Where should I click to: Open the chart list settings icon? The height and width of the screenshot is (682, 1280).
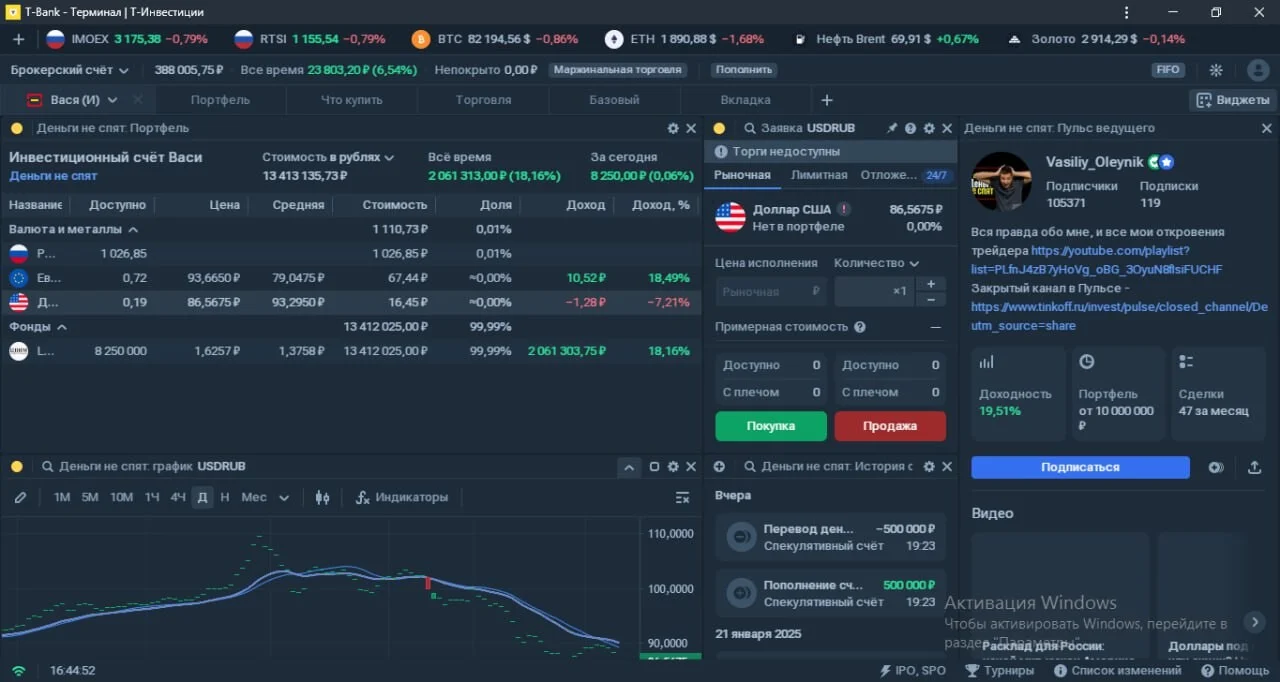click(683, 497)
